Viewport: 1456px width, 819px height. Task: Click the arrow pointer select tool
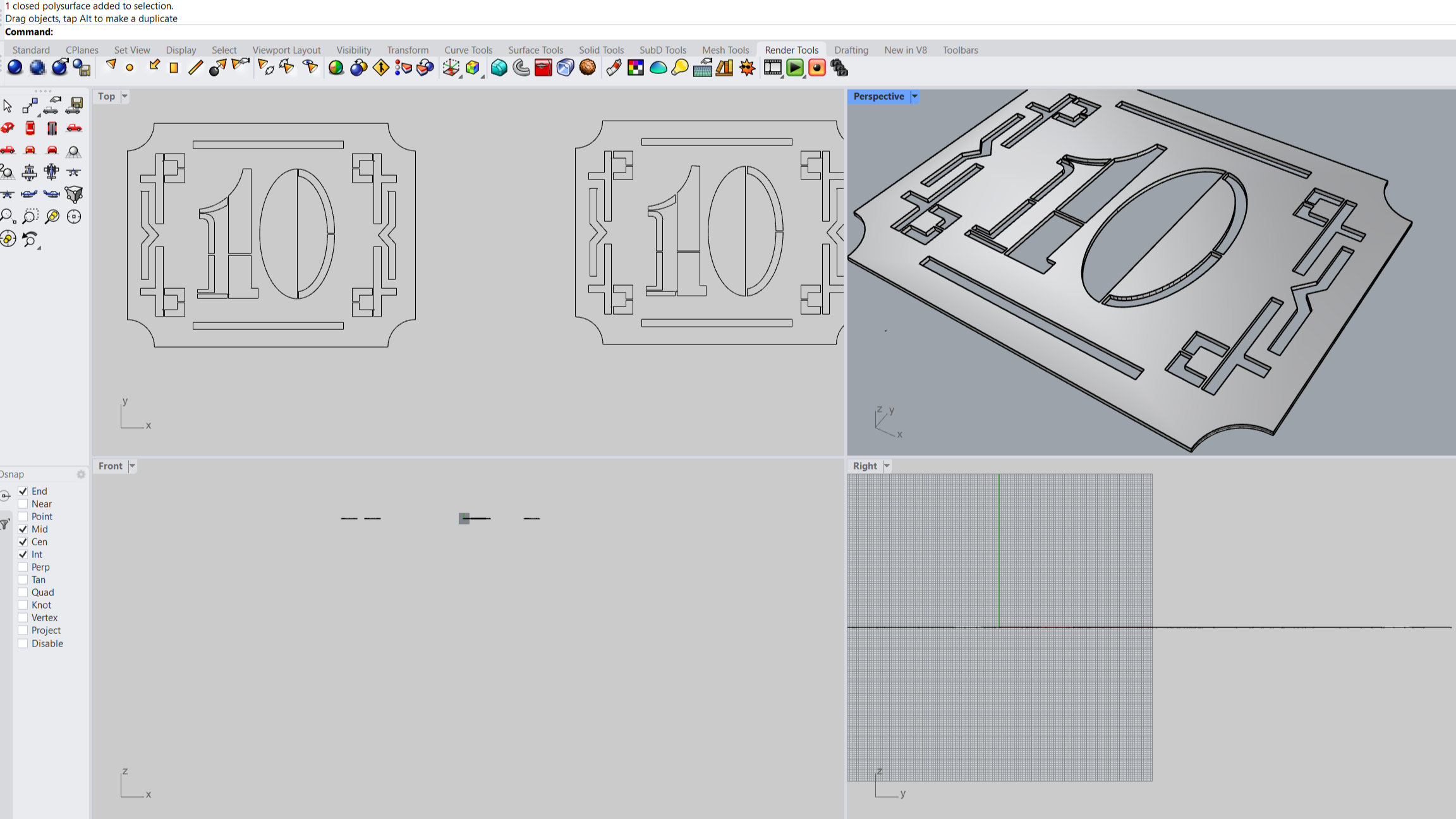pyautogui.click(x=8, y=106)
